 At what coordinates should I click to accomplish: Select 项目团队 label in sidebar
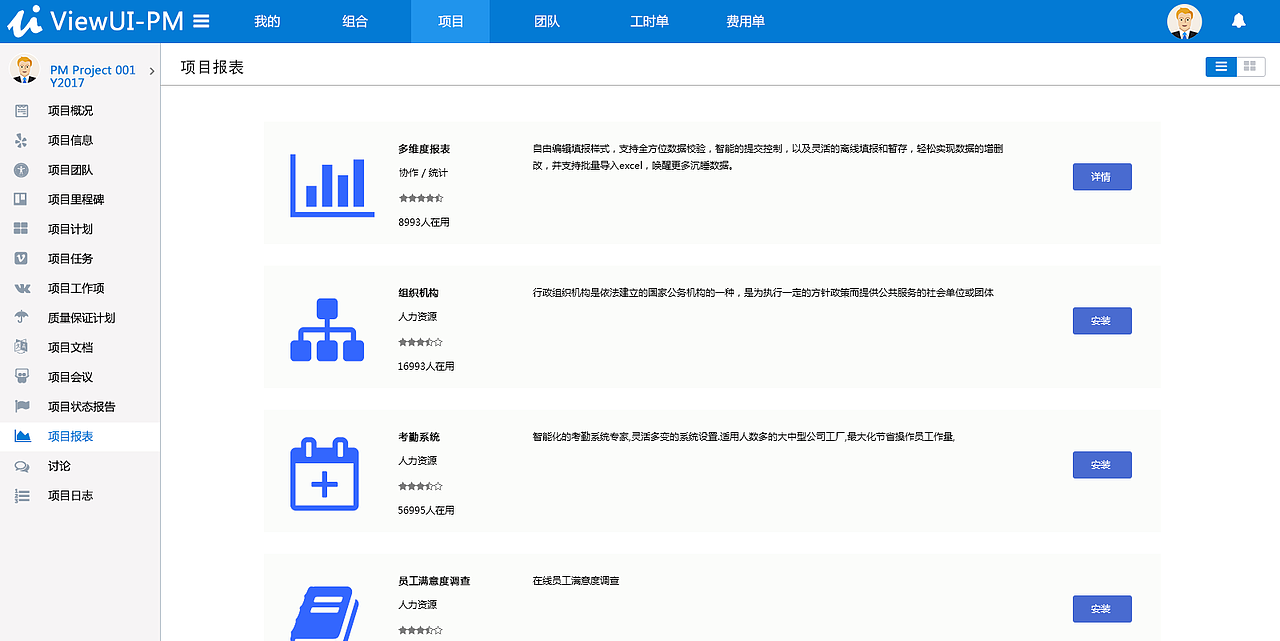point(70,170)
